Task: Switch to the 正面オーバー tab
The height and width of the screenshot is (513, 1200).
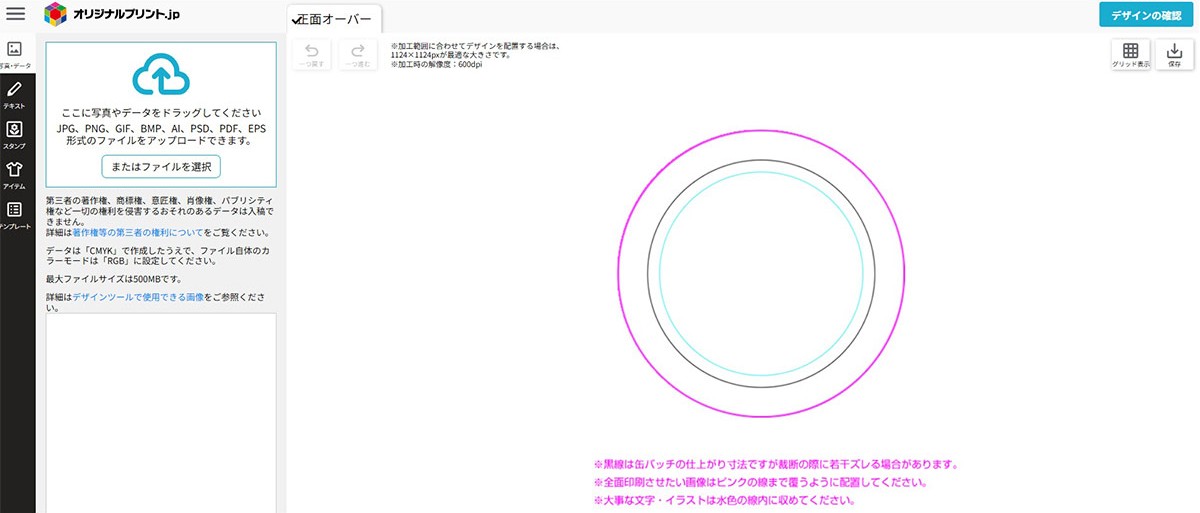Action: click(334, 19)
